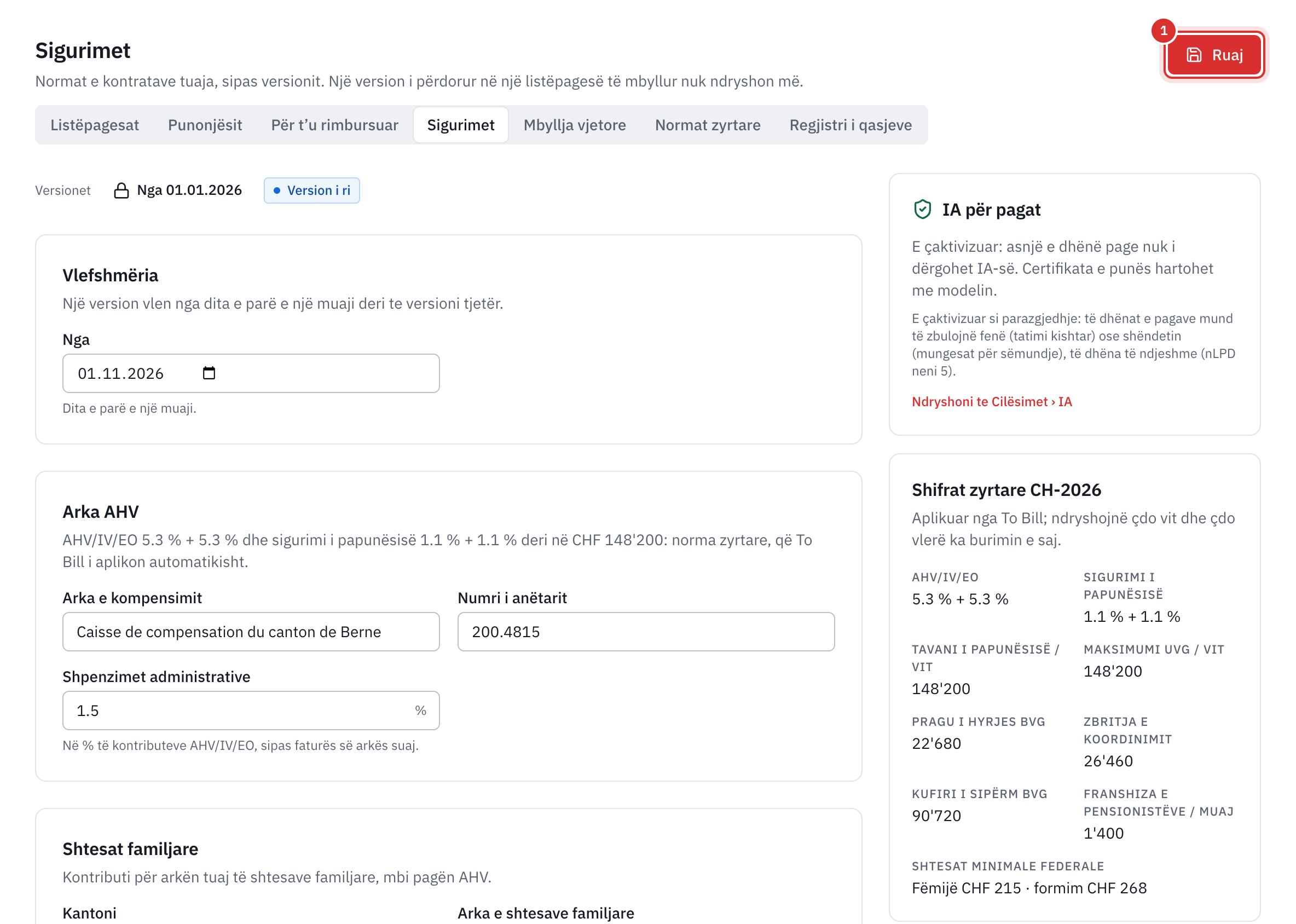The height and width of the screenshot is (924, 1296).
Task: Click the Pragu i hyrjes BVG value 22'680
Action: (x=936, y=743)
